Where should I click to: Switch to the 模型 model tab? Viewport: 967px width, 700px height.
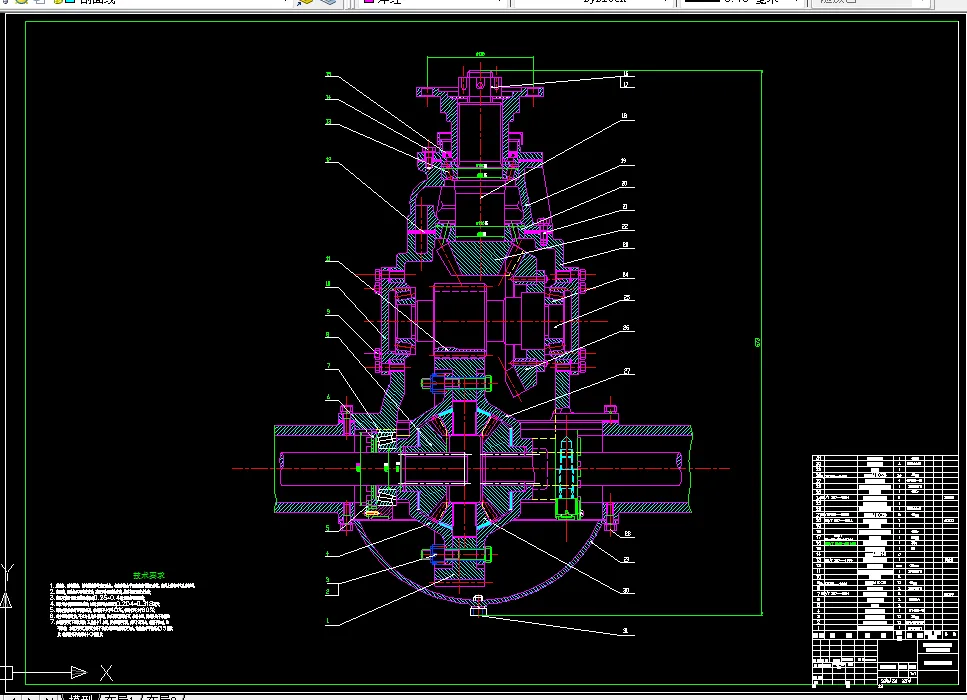pyautogui.click(x=80, y=698)
